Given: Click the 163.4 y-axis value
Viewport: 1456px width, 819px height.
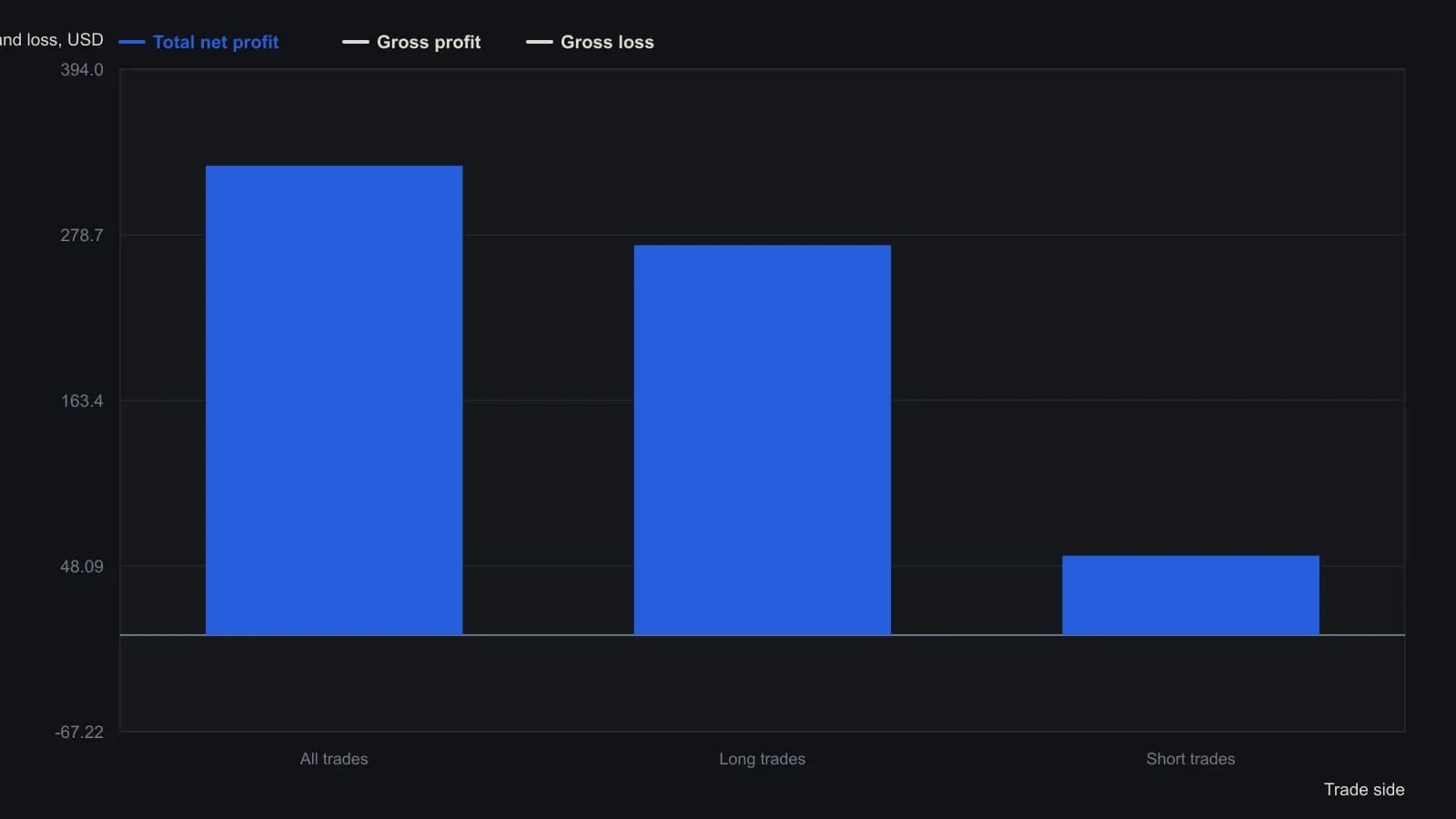Looking at the screenshot, I should coord(82,401).
